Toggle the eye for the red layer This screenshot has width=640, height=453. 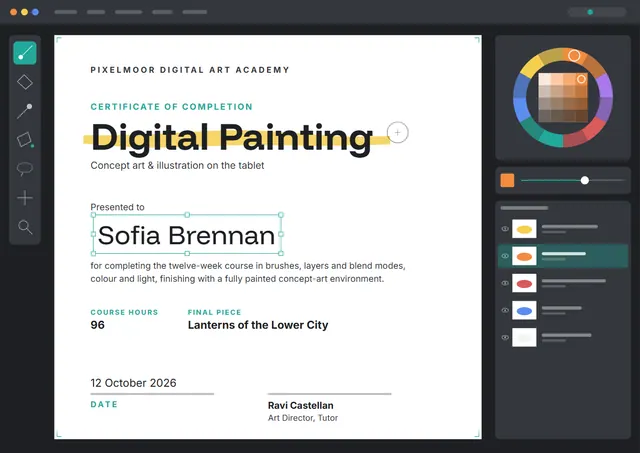505,283
